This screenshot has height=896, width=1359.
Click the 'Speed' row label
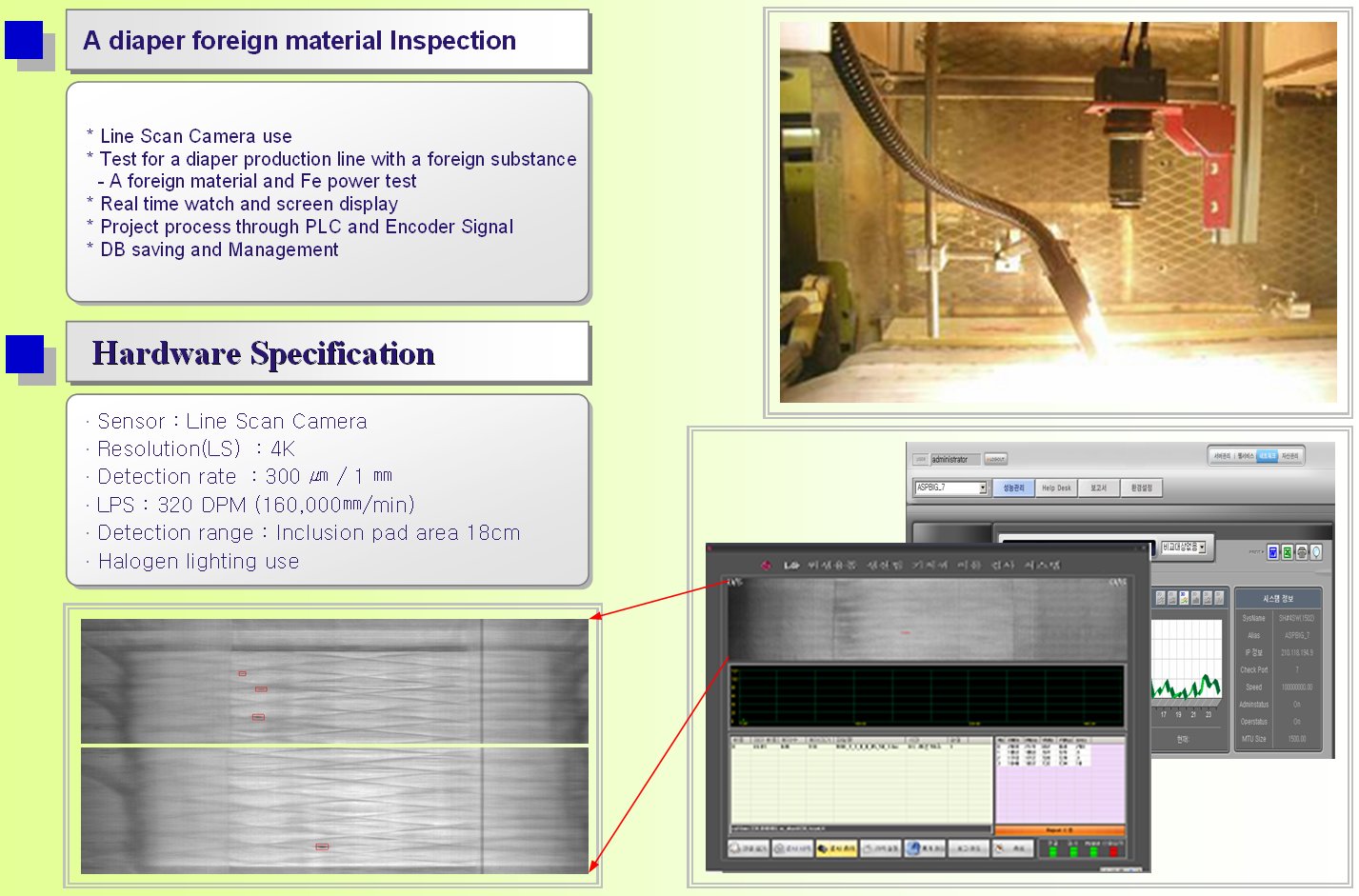click(1253, 687)
